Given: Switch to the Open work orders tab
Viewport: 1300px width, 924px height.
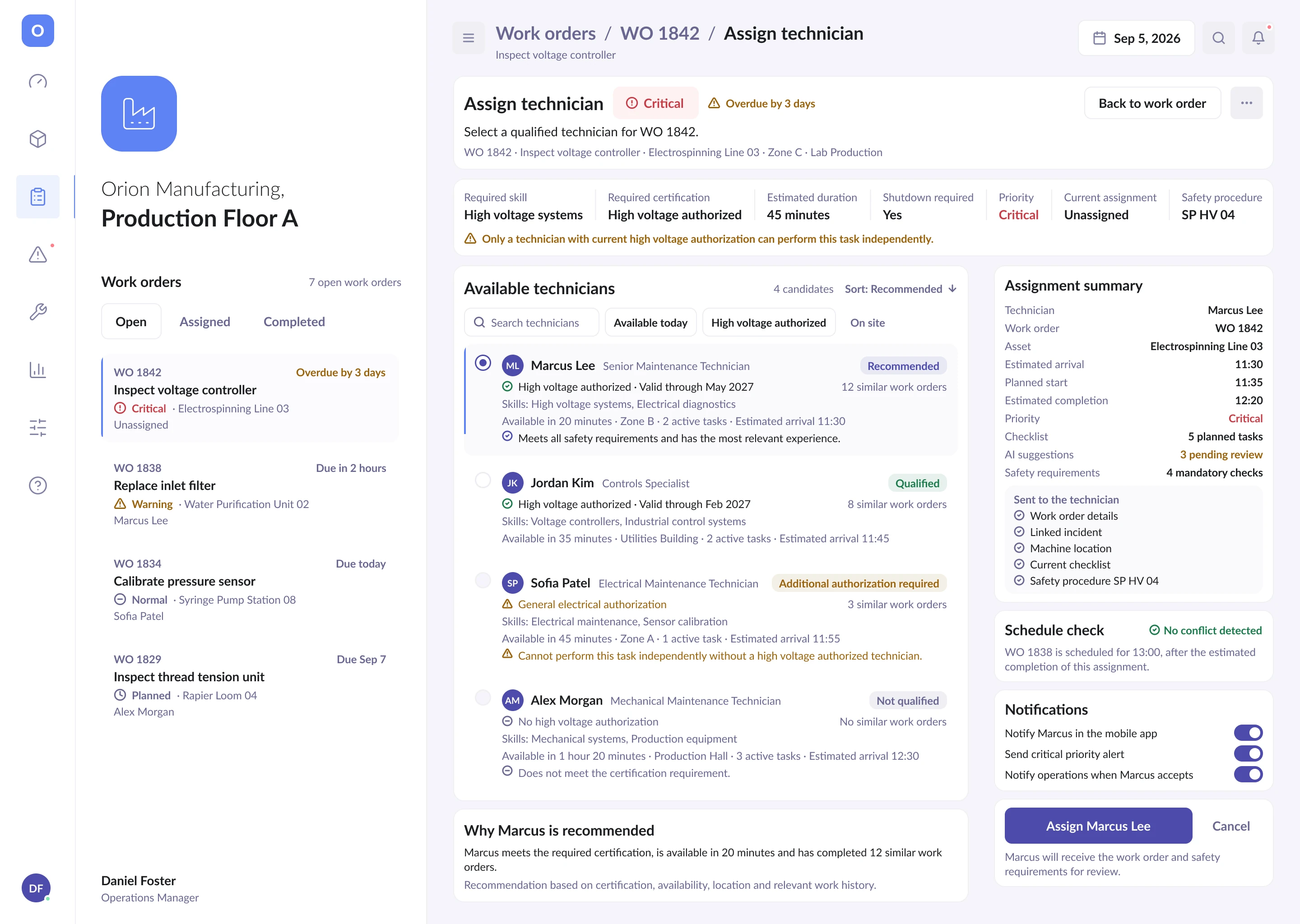Looking at the screenshot, I should (x=131, y=322).
